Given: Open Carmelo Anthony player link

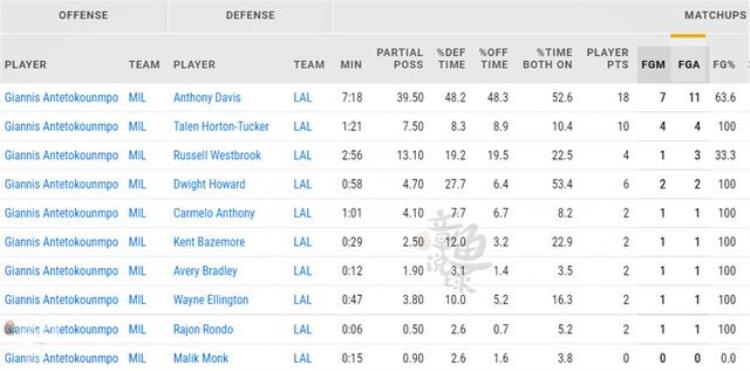Looking at the screenshot, I should coord(214,213).
